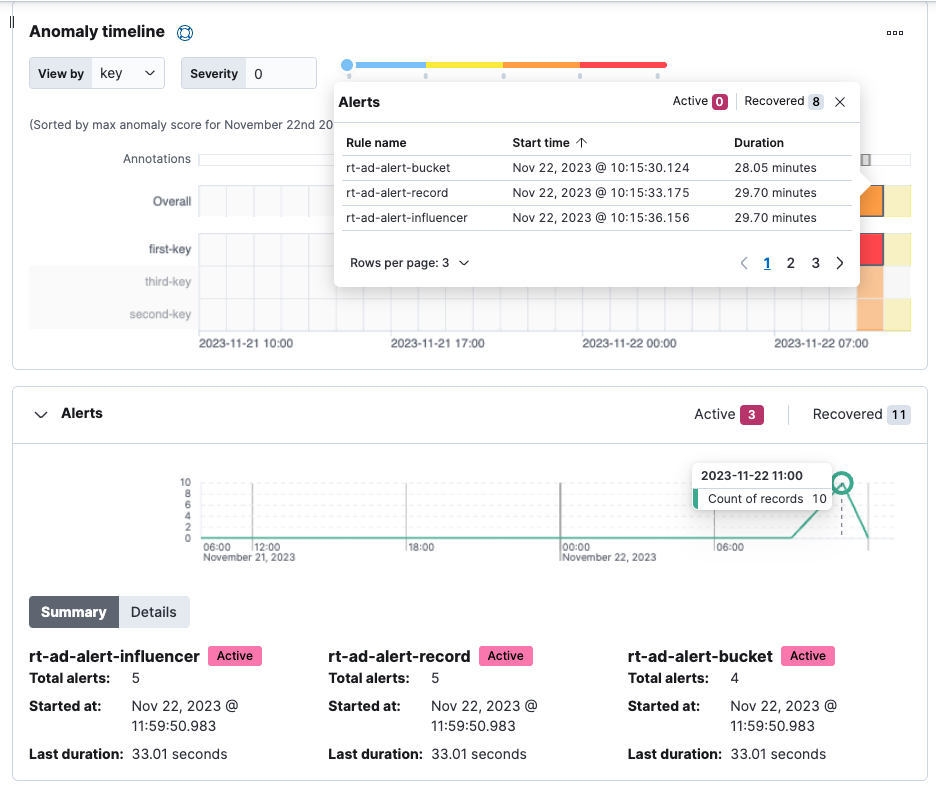Switch to the Details tab
The width and height of the screenshot is (936, 789).
[x=153, y=612]
